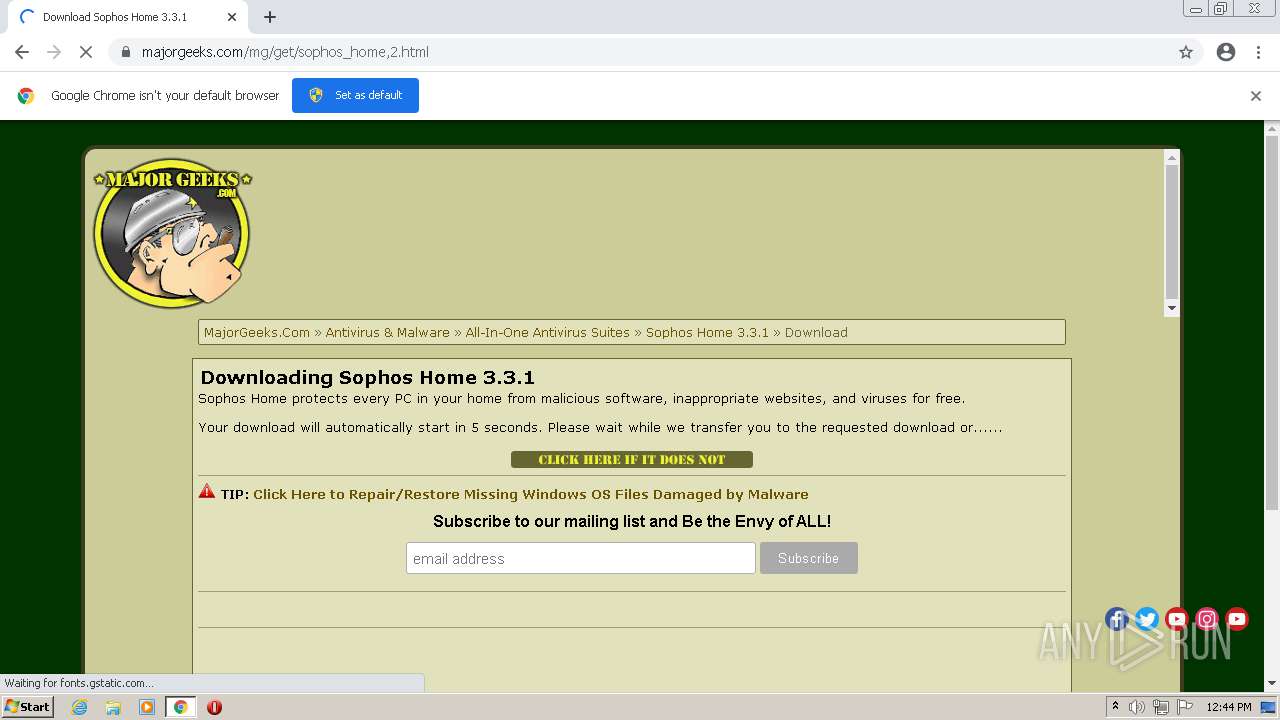Focus the email address field
1280x720 pixels.
[580, 558]
